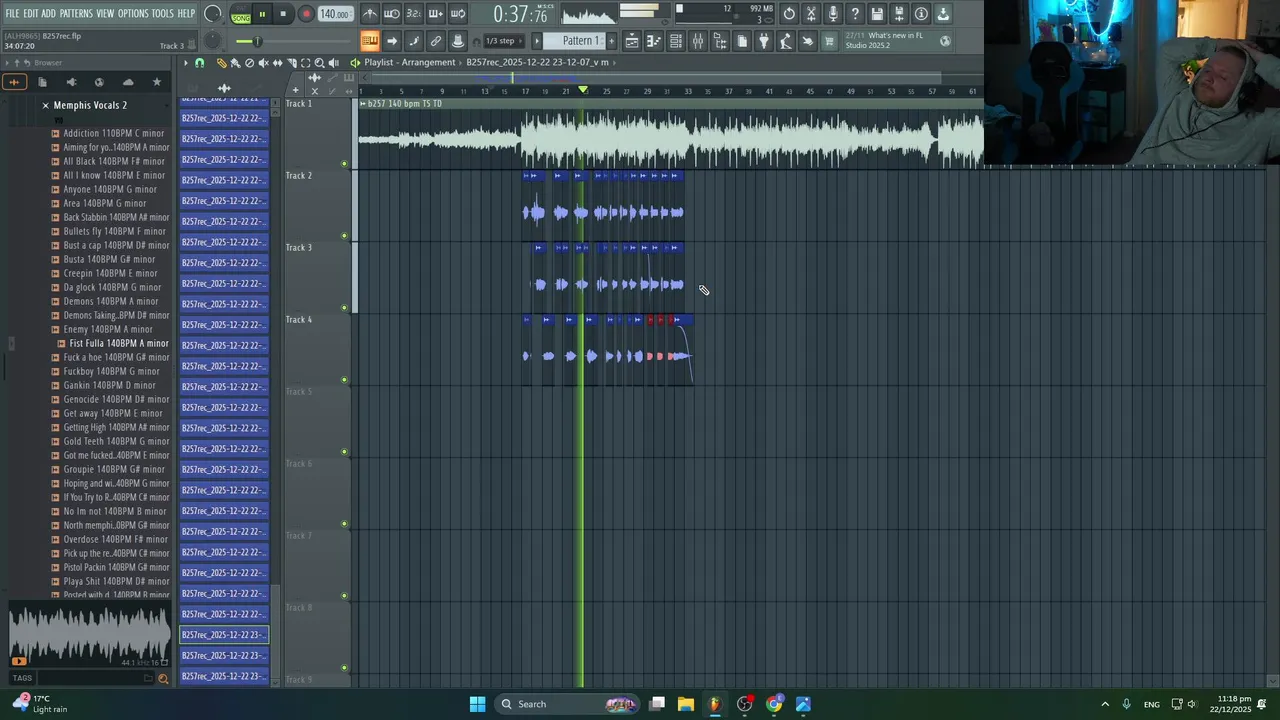Toggle Track 4 mute light
Screen dimensions: 1280x720
click(x=345, y=380)
